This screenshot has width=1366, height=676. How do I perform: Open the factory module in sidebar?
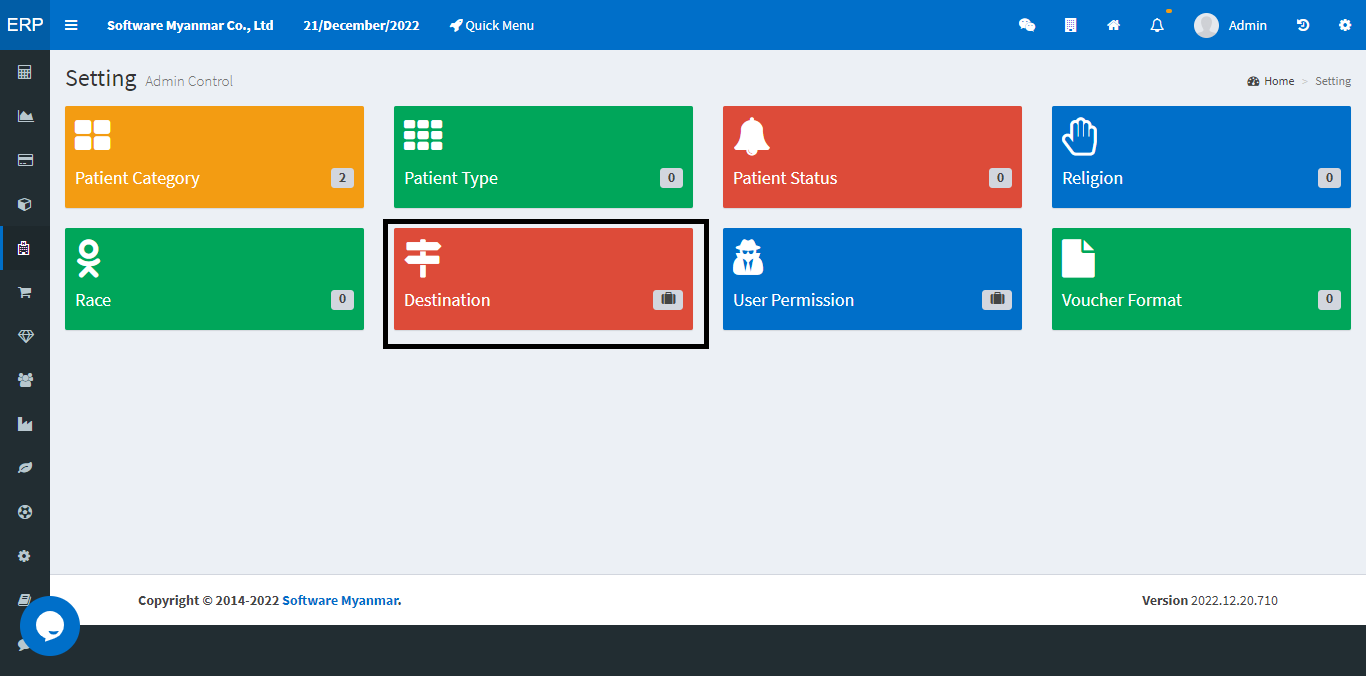click(x=25, y=424)
